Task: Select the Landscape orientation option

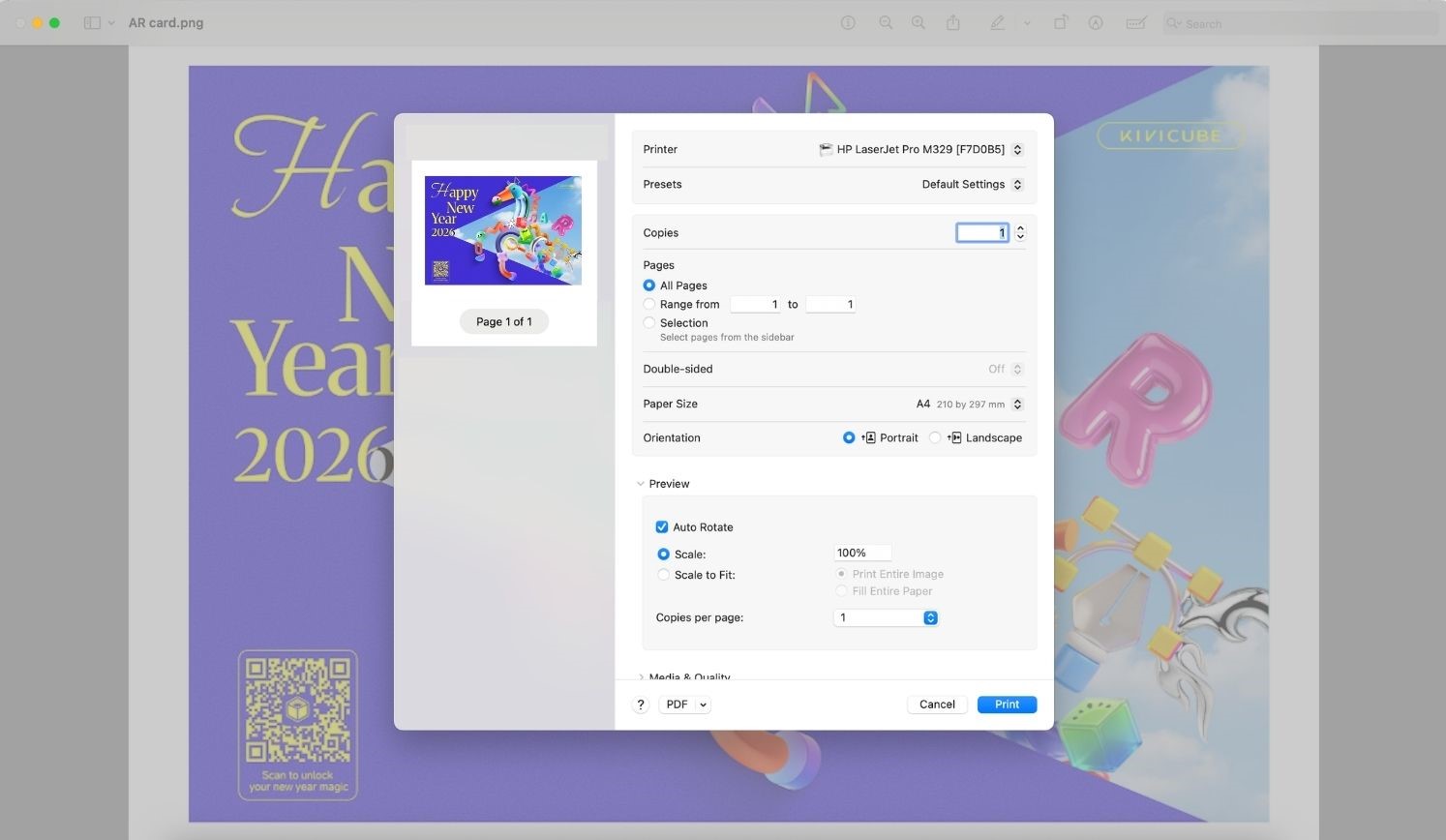Action: tap(935, 438)
